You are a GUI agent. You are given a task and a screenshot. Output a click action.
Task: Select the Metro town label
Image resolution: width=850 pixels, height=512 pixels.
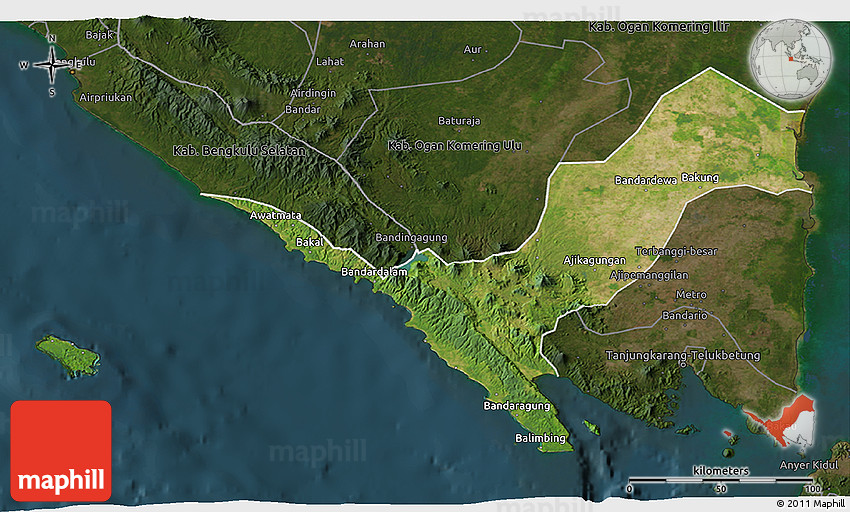coord(691,295)
